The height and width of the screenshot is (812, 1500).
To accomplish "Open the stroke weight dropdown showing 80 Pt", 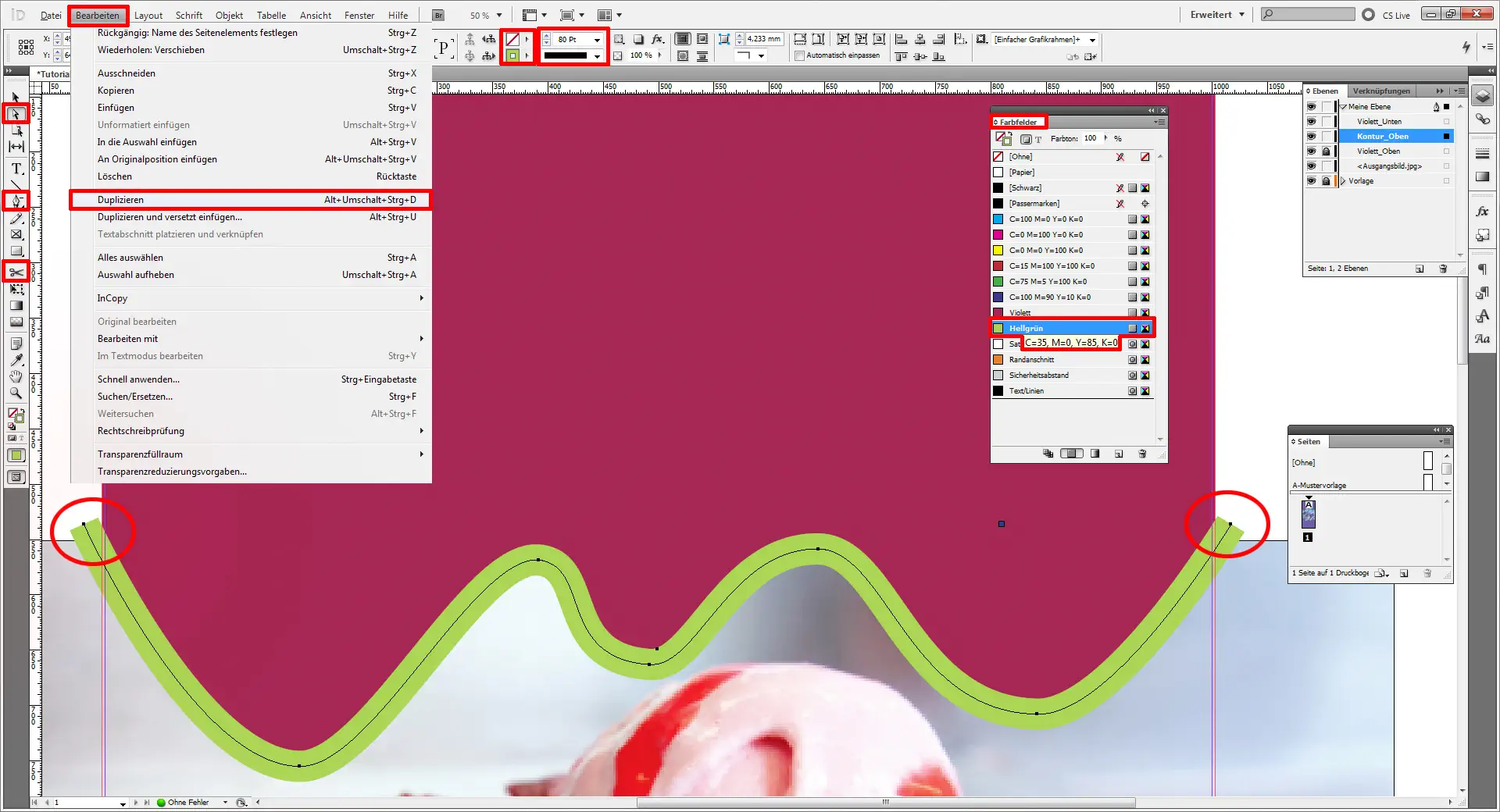I will coord(597,39).
